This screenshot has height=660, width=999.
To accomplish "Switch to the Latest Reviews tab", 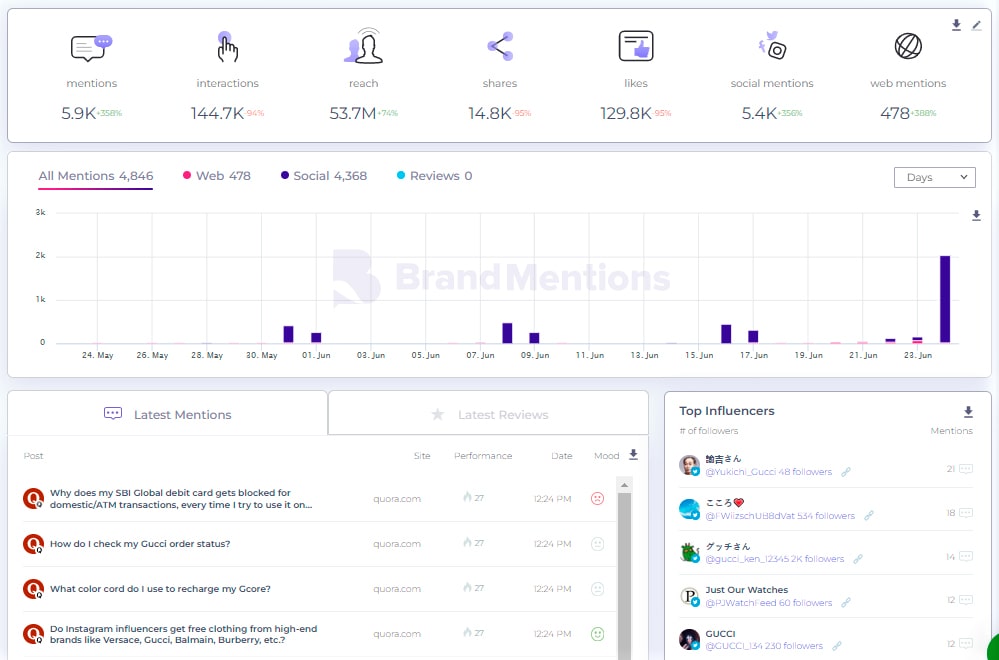I will click(488, 414).
